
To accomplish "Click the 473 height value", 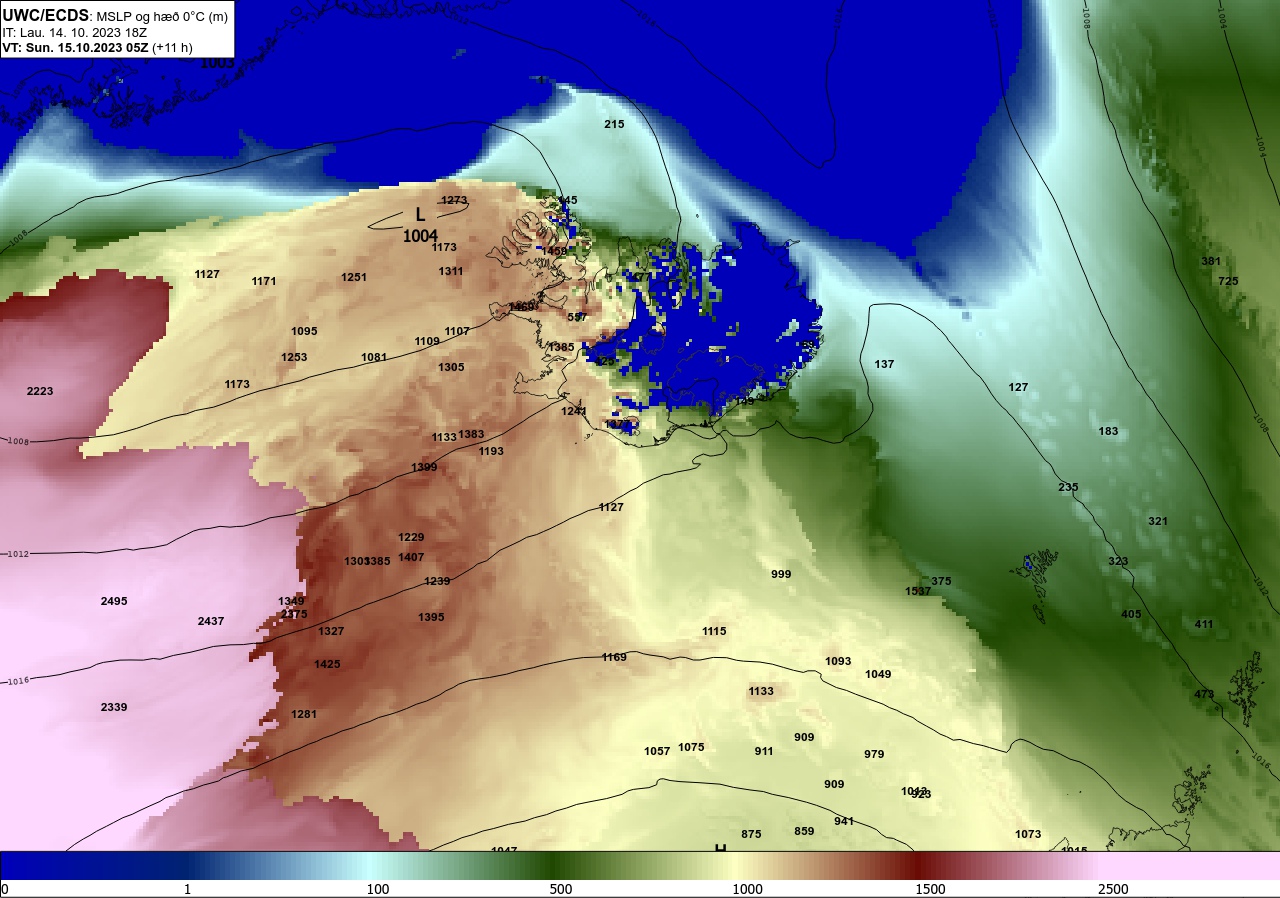I will click(x=1204, y=694).
